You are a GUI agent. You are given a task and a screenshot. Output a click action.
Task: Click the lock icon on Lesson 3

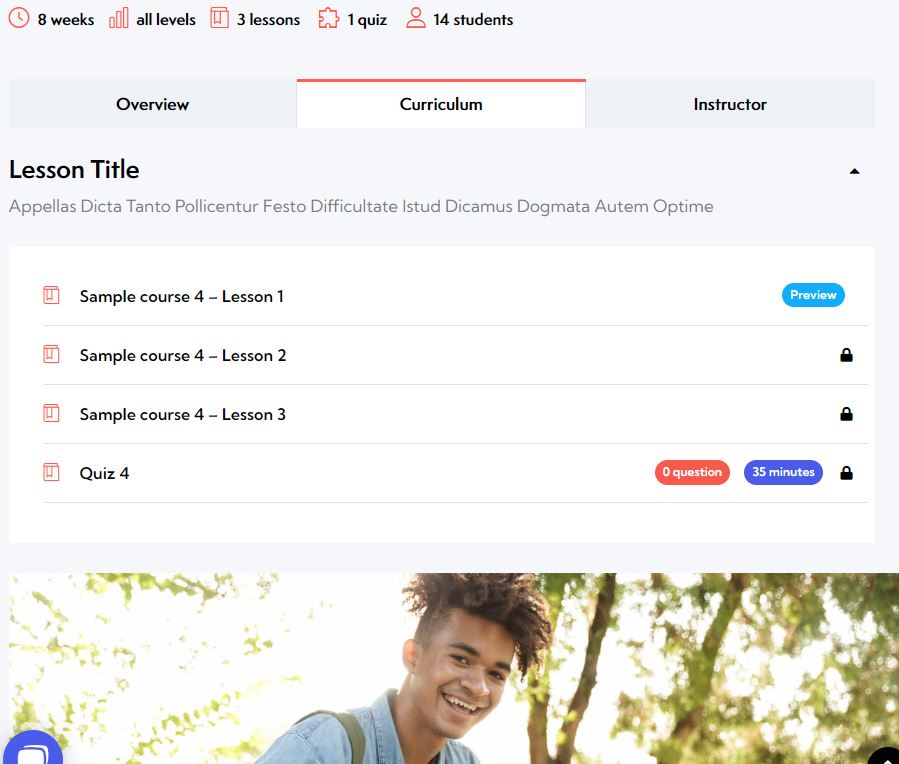click(846, 414)
